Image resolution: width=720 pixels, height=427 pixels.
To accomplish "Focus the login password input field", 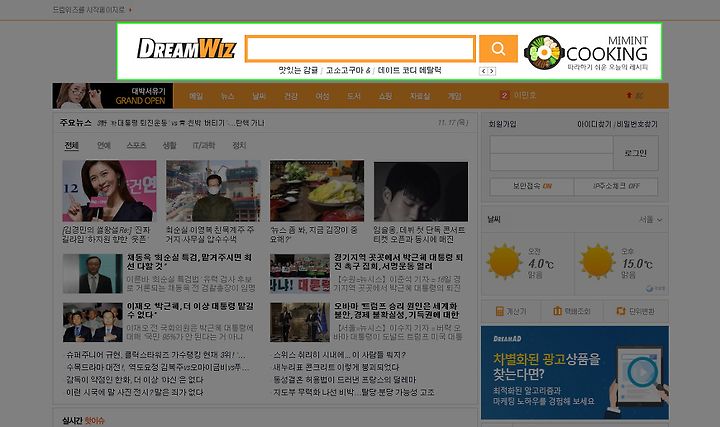I will 551,162.
